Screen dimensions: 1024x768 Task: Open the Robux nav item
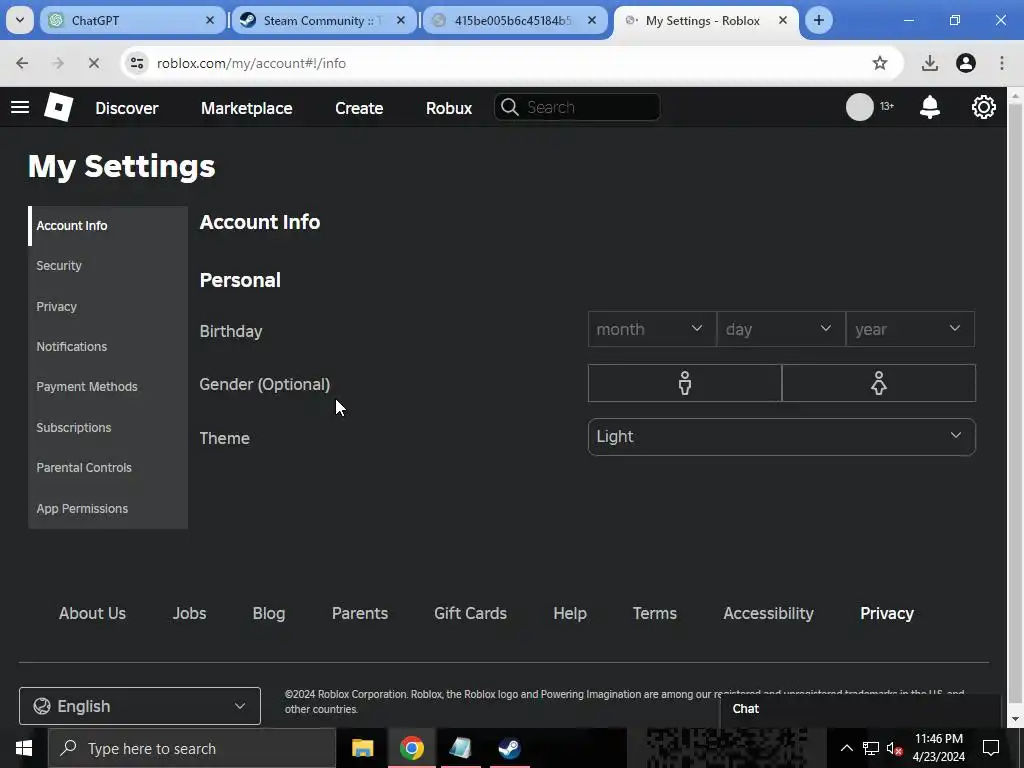449,108
